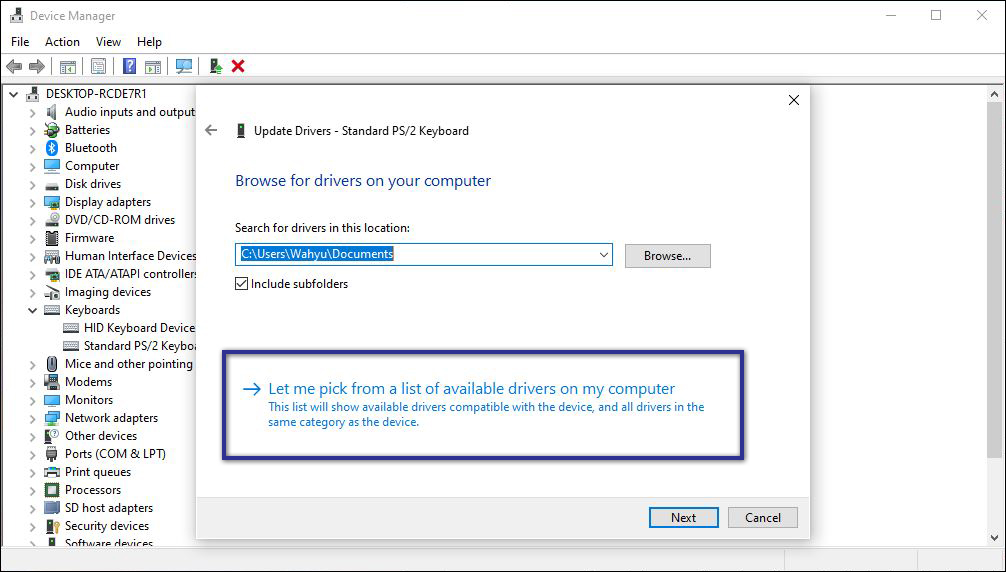Open Properties via the toolbar icon
This screenshot has height=572, width=1006.
pyautogui.click(x=98, y=66)
